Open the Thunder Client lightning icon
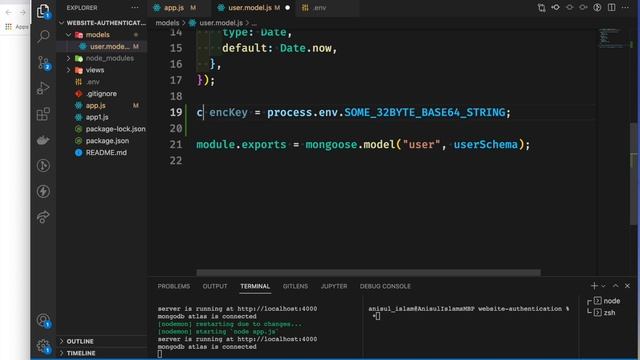The height and width of the screenshot is (360, 640). [x=43, y=191]
